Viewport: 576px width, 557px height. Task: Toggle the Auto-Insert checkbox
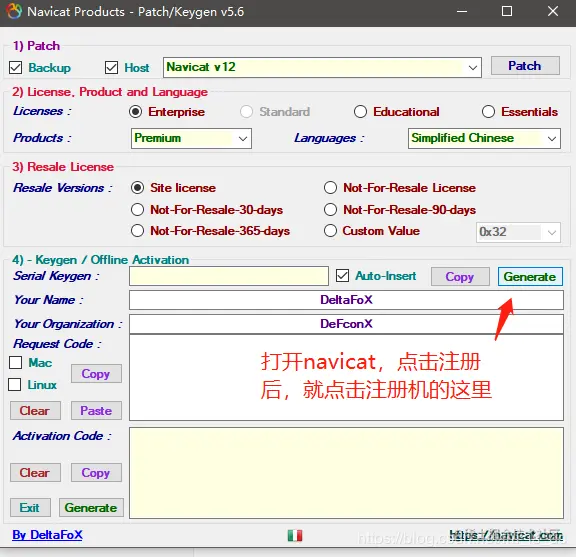(x=342, y=276)
